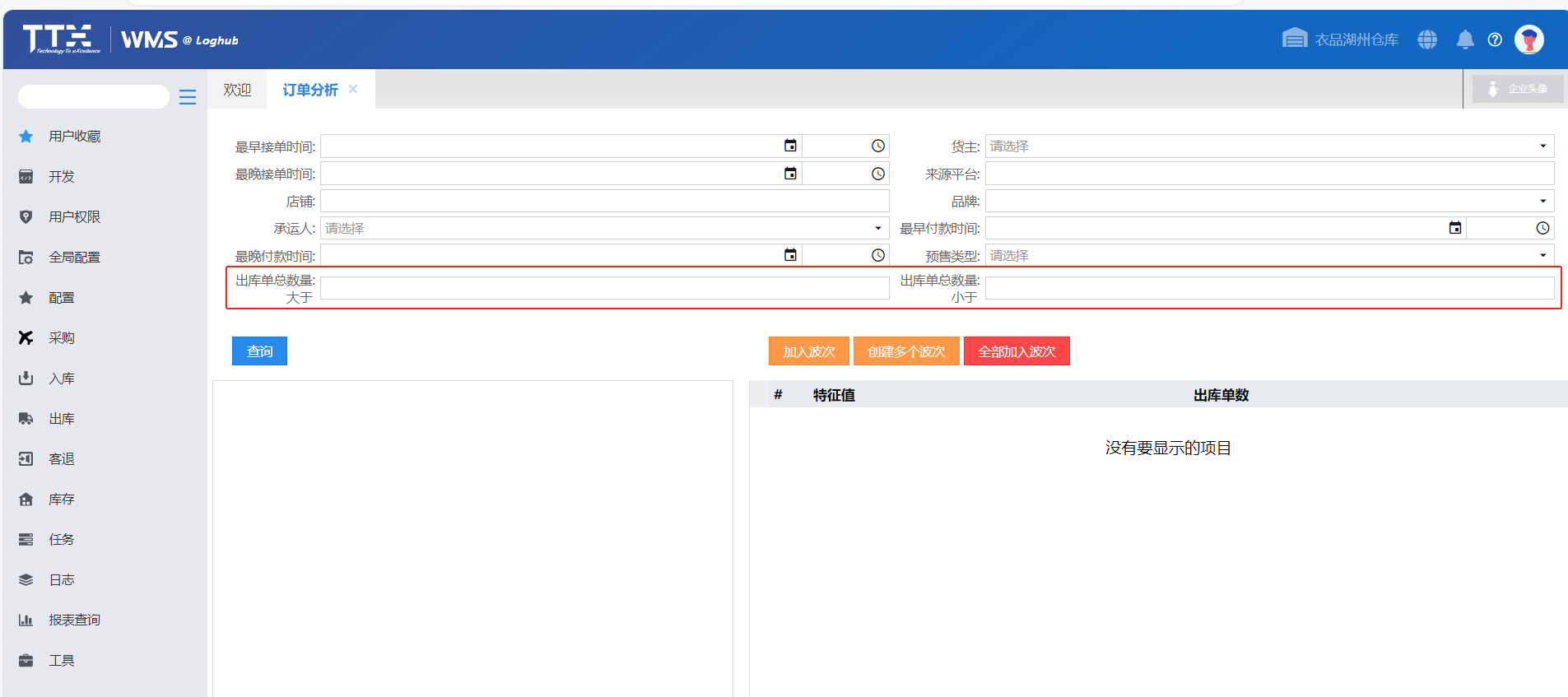This screenshot has height=697, width=1568.
Task: Click the notification bell icon
Action: point(1465,39)
